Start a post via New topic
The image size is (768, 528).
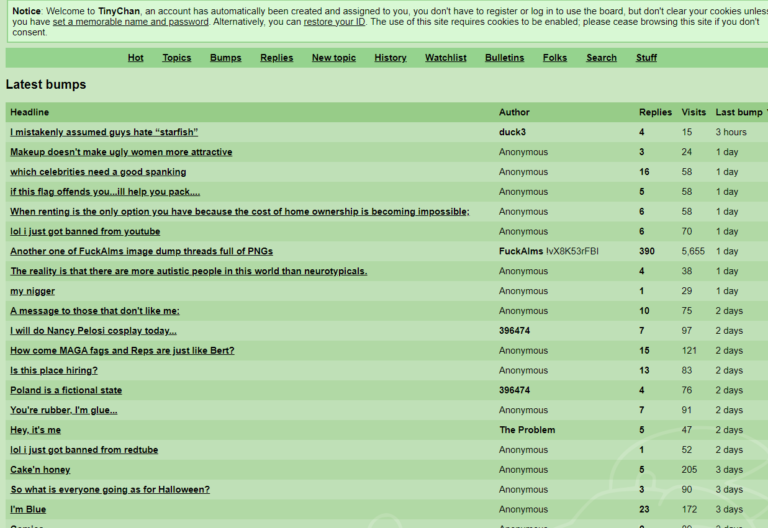click(334, 58)
